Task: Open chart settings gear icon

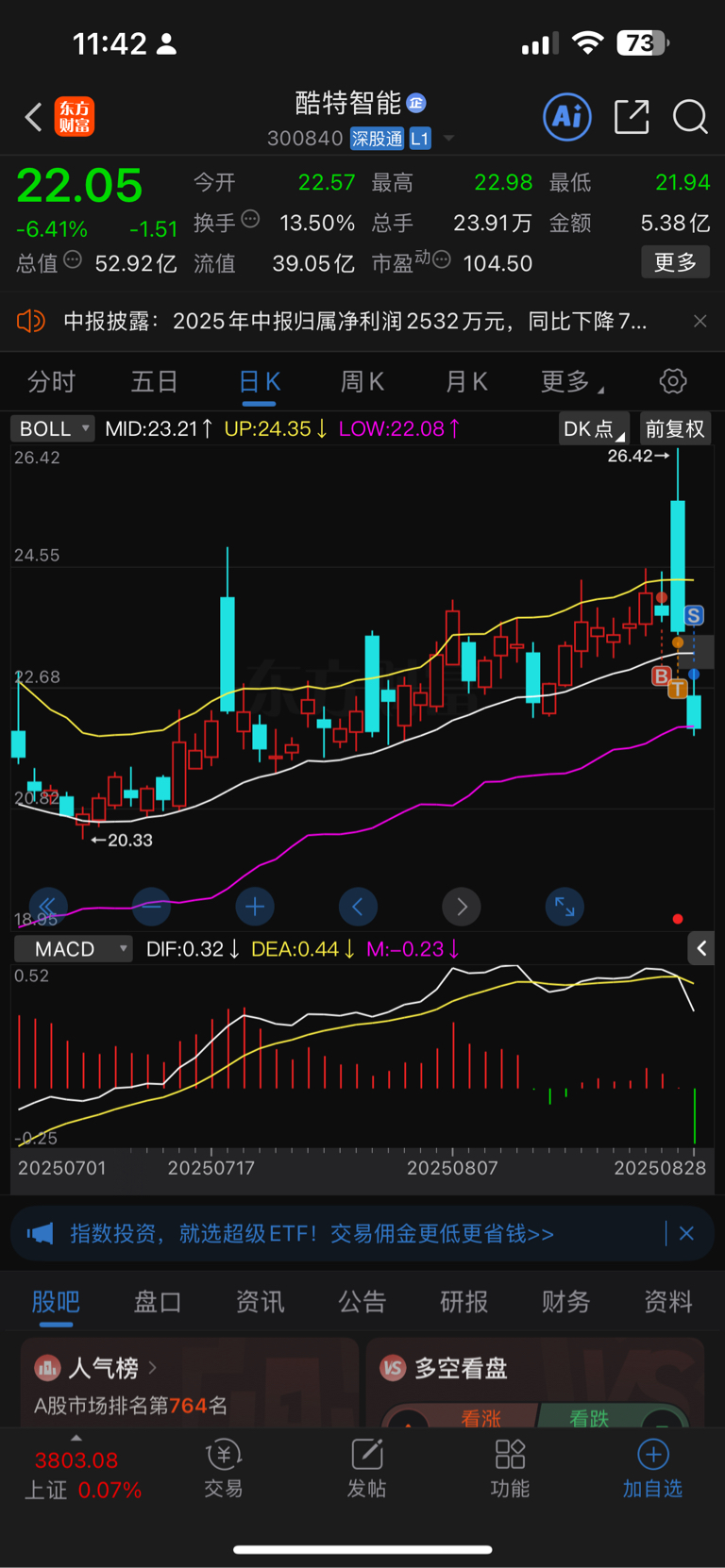Action: click(x=673, y=381)
